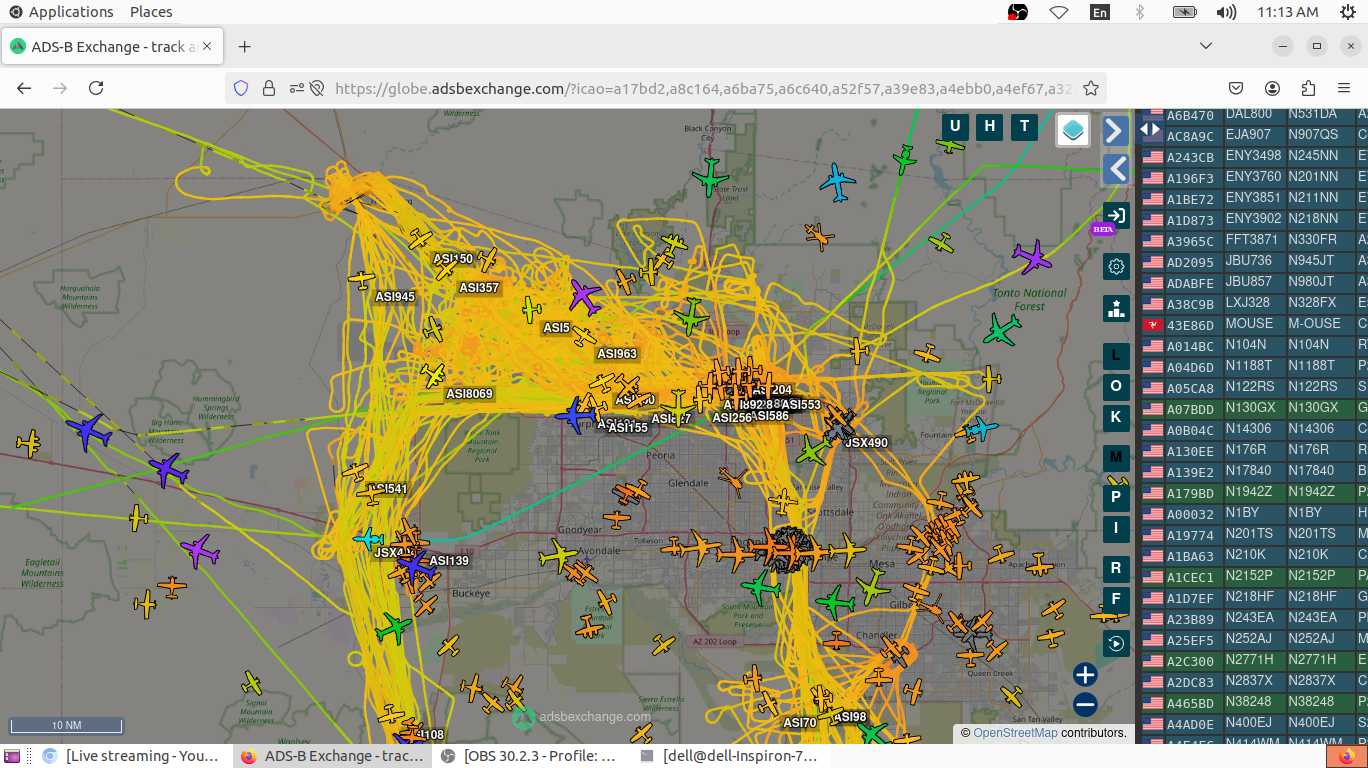Zoom in on the map

pyautogui.click(x=1085, y=674)
